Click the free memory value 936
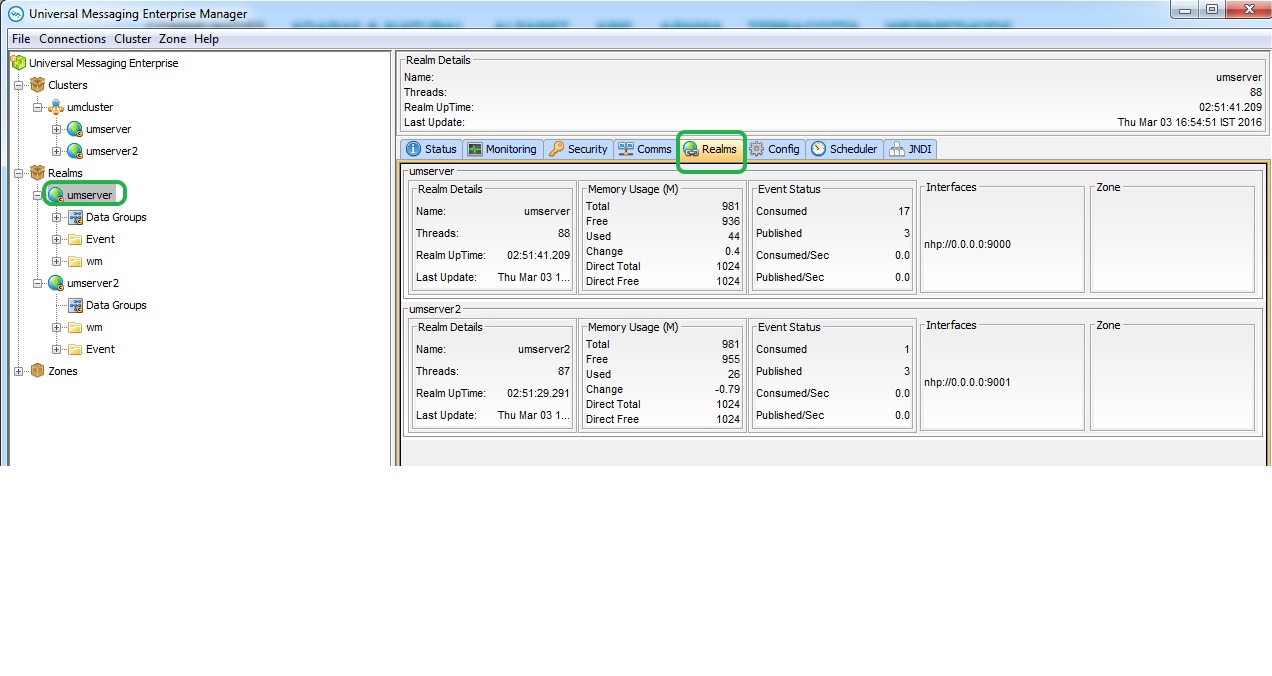The height and width of the screenshot is (676, 1272). pos(731,221)
